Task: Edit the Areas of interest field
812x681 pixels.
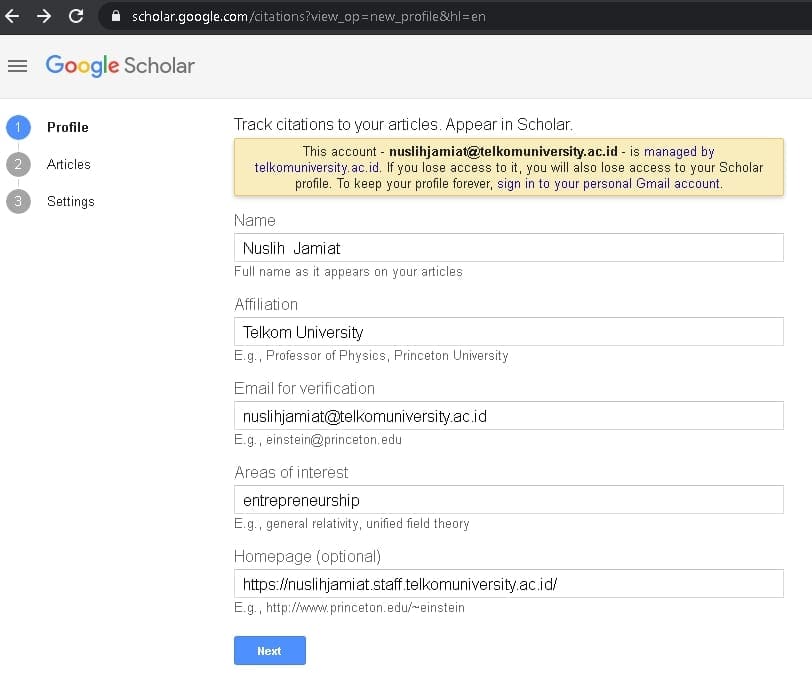Action: click(509, 500)
